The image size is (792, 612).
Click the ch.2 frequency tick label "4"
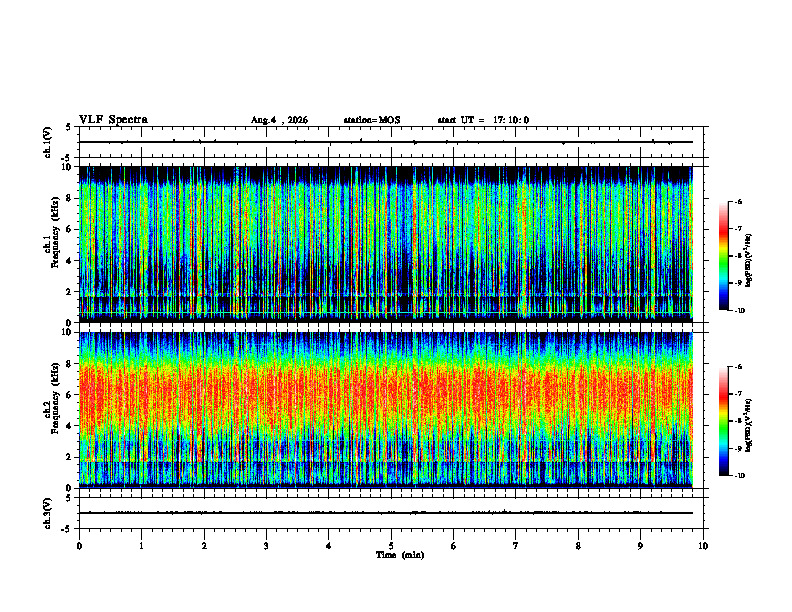[x=70, y=426]
